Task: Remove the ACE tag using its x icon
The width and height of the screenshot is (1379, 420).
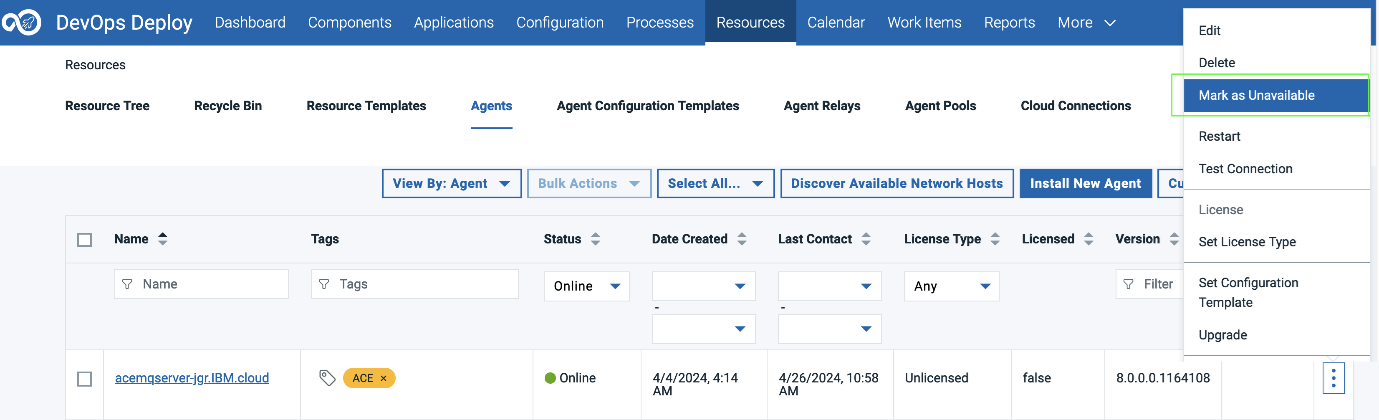Action: [x=383, y=378]
